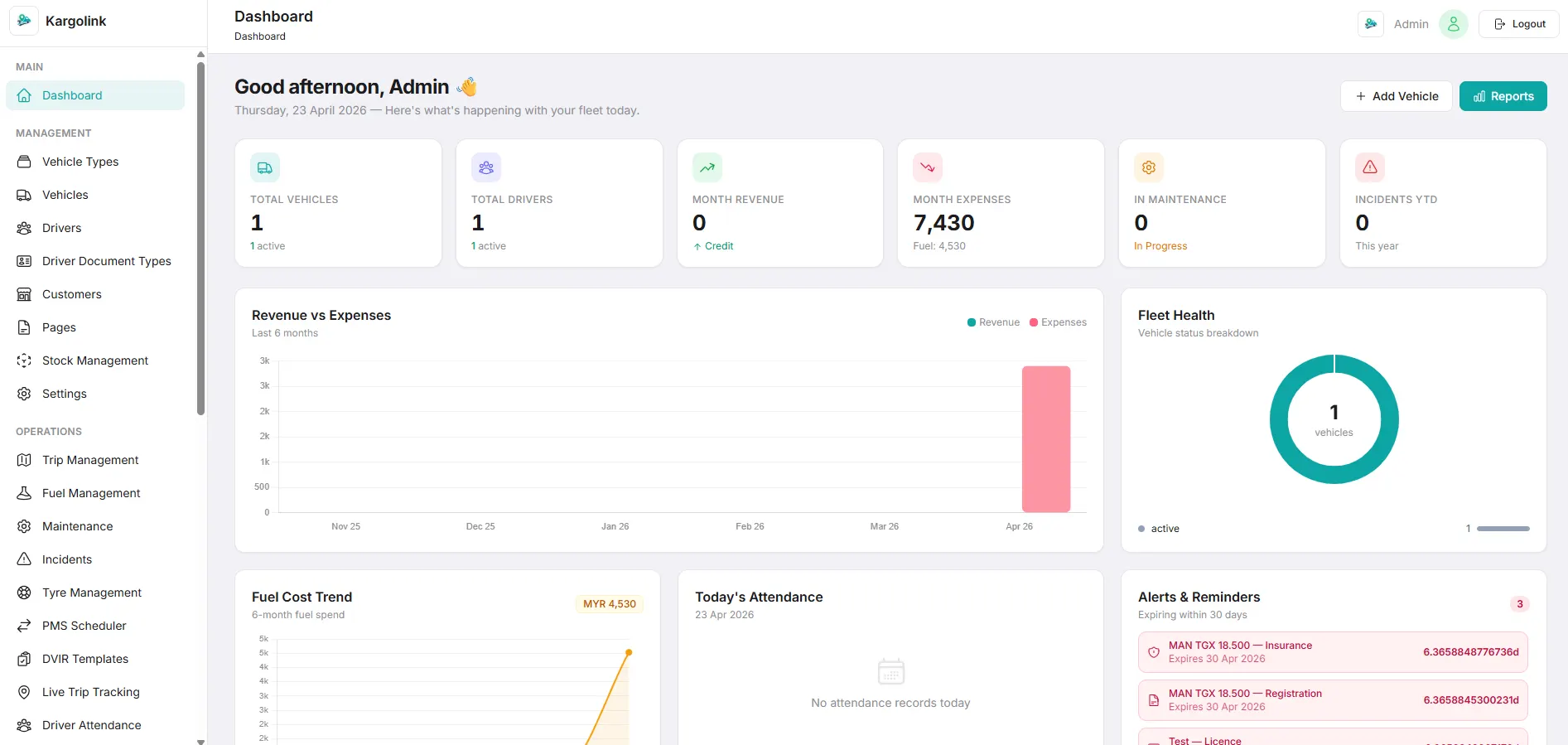The height and width of the screenshot is (745, 1568).
Task: Click the Dashboard breadcrumb link
Action: click(260, 36)
